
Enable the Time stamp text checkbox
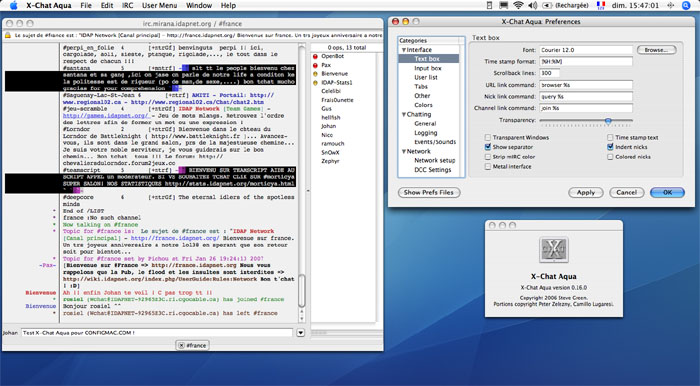click(x=610, y=137)
